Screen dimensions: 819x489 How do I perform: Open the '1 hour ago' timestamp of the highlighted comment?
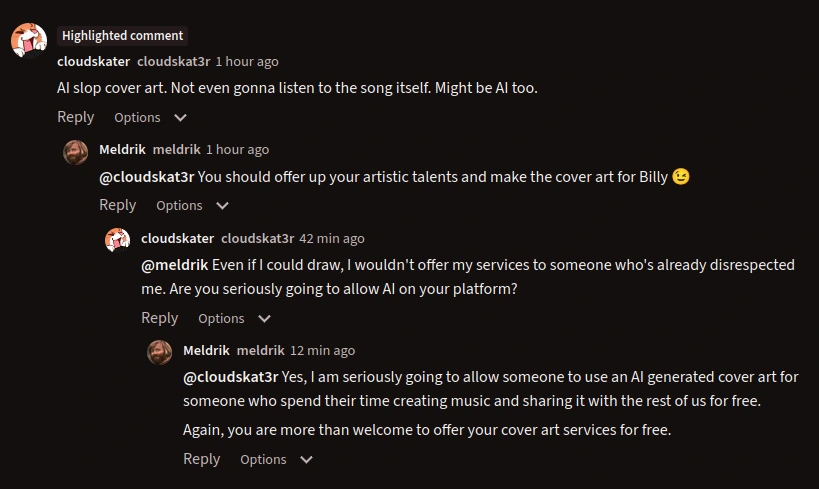coord(247,61)
